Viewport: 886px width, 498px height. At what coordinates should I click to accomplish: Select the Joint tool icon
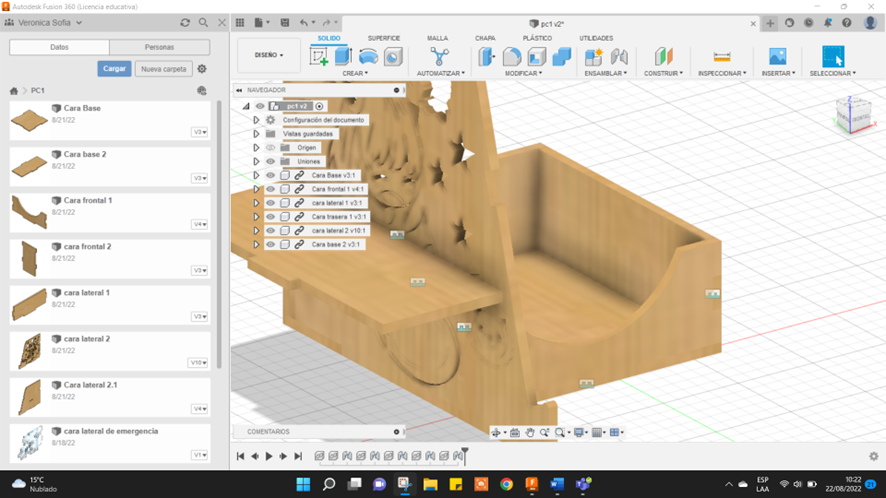[619, 57]
